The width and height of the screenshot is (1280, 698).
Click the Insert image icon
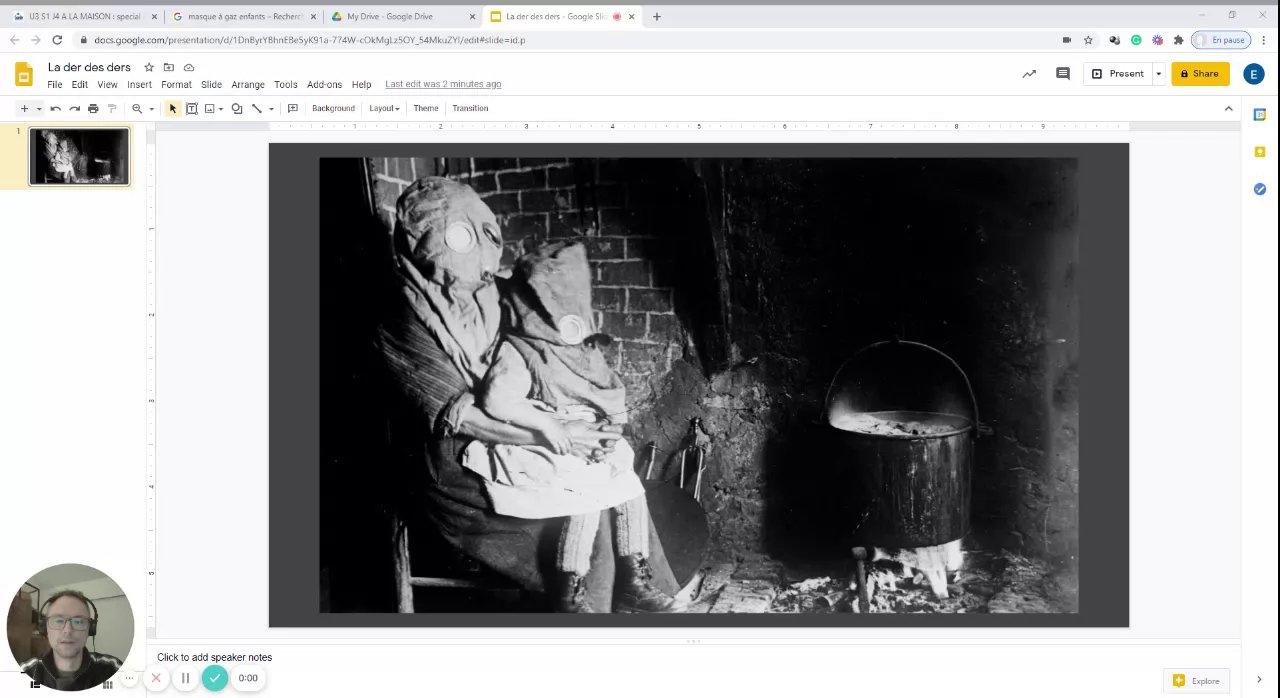tap(209, 108)
